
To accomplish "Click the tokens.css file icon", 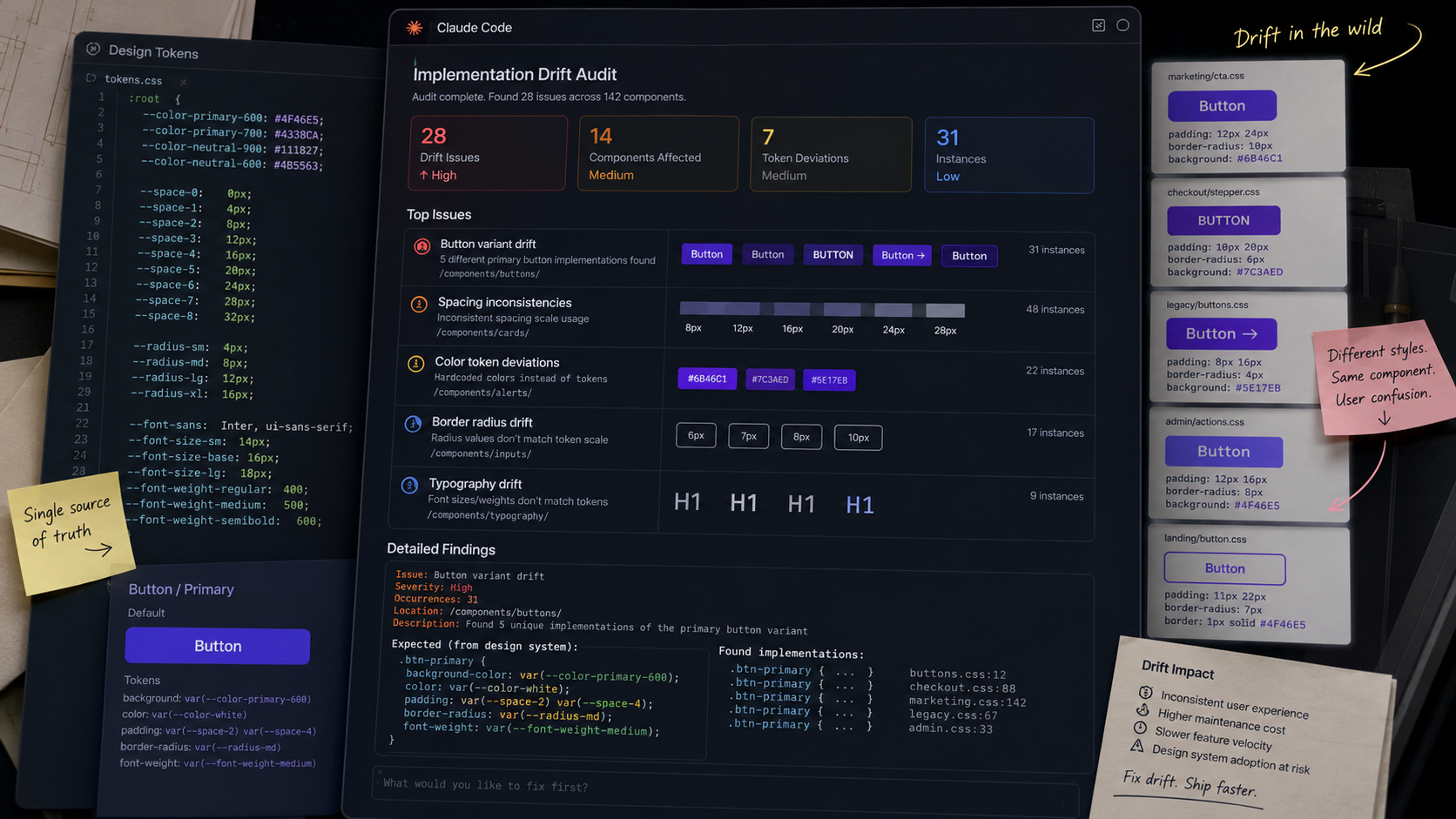I will [x=91, y=78].
